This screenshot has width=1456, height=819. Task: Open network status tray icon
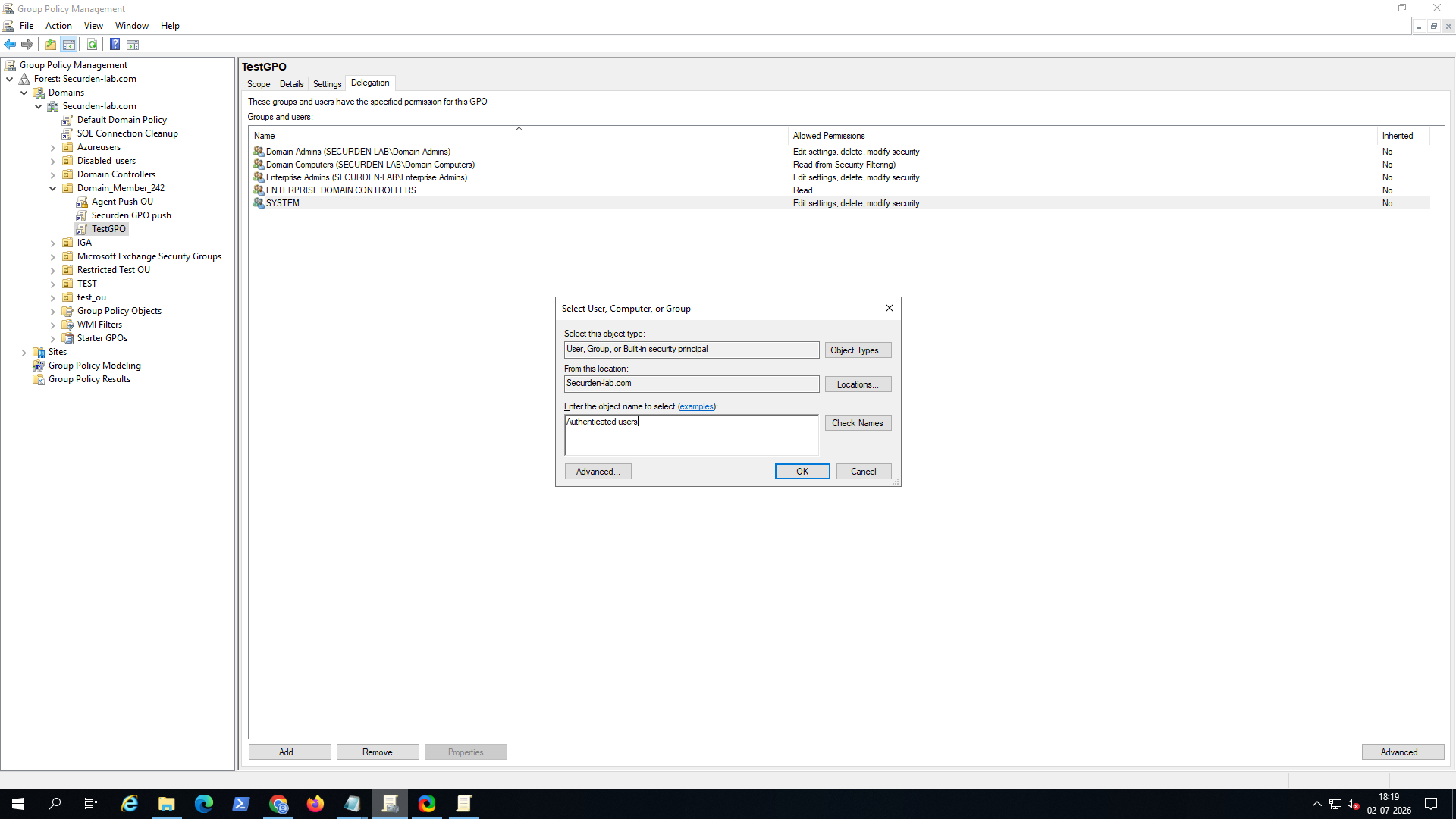1335,804
